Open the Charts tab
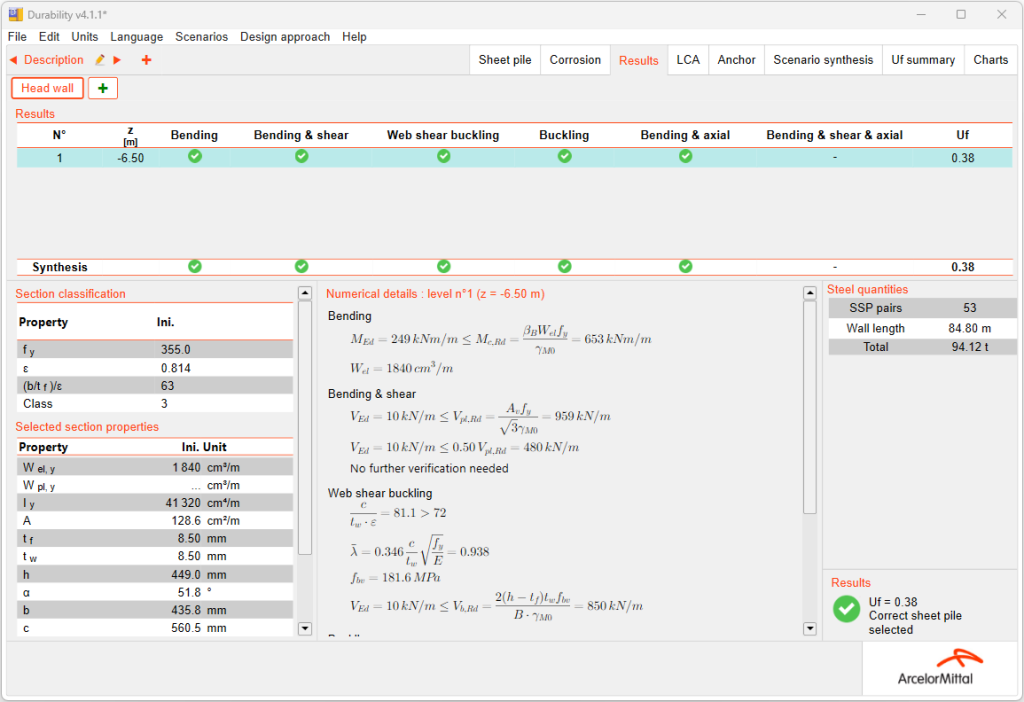Viewport: 1024px width, 702px height. [991, 60]
